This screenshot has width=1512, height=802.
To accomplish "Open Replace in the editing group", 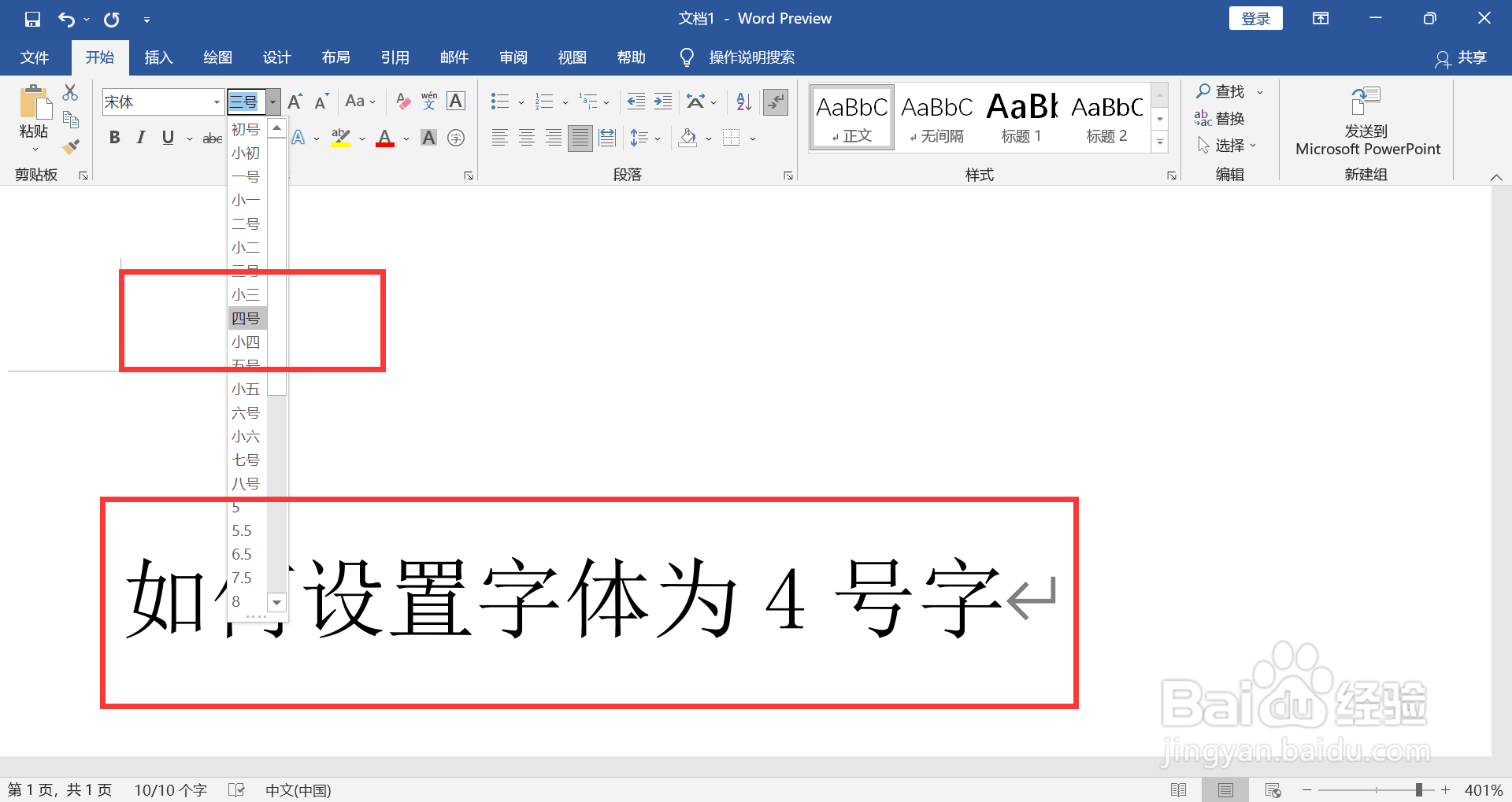I will 1220,119.
